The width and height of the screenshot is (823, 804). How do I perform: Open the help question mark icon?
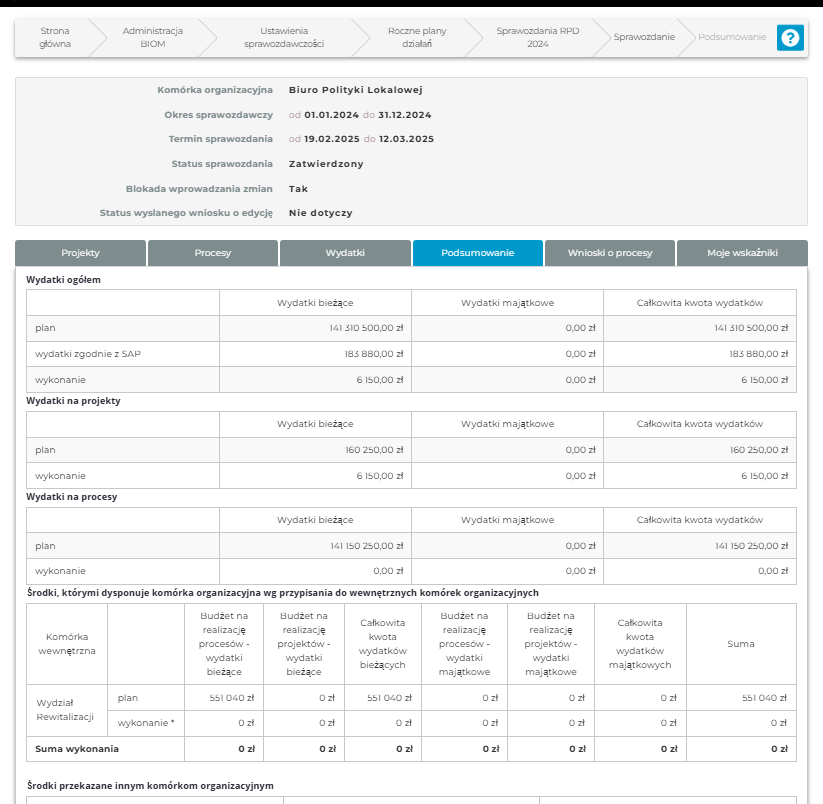790,38
